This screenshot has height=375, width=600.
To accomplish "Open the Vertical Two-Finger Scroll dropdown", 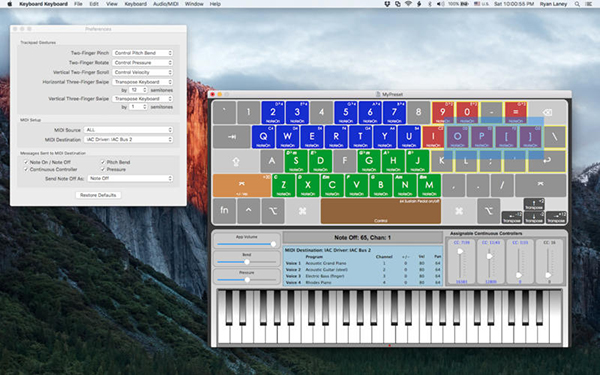I will (x=143, y=72).
